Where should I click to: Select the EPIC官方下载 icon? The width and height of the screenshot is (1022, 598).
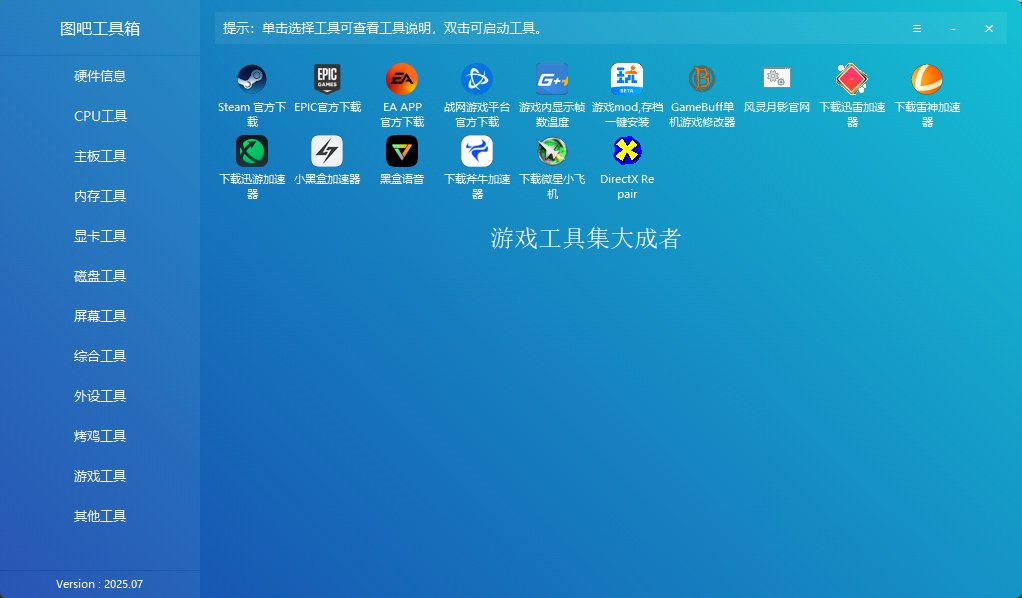tap(327, 79)
